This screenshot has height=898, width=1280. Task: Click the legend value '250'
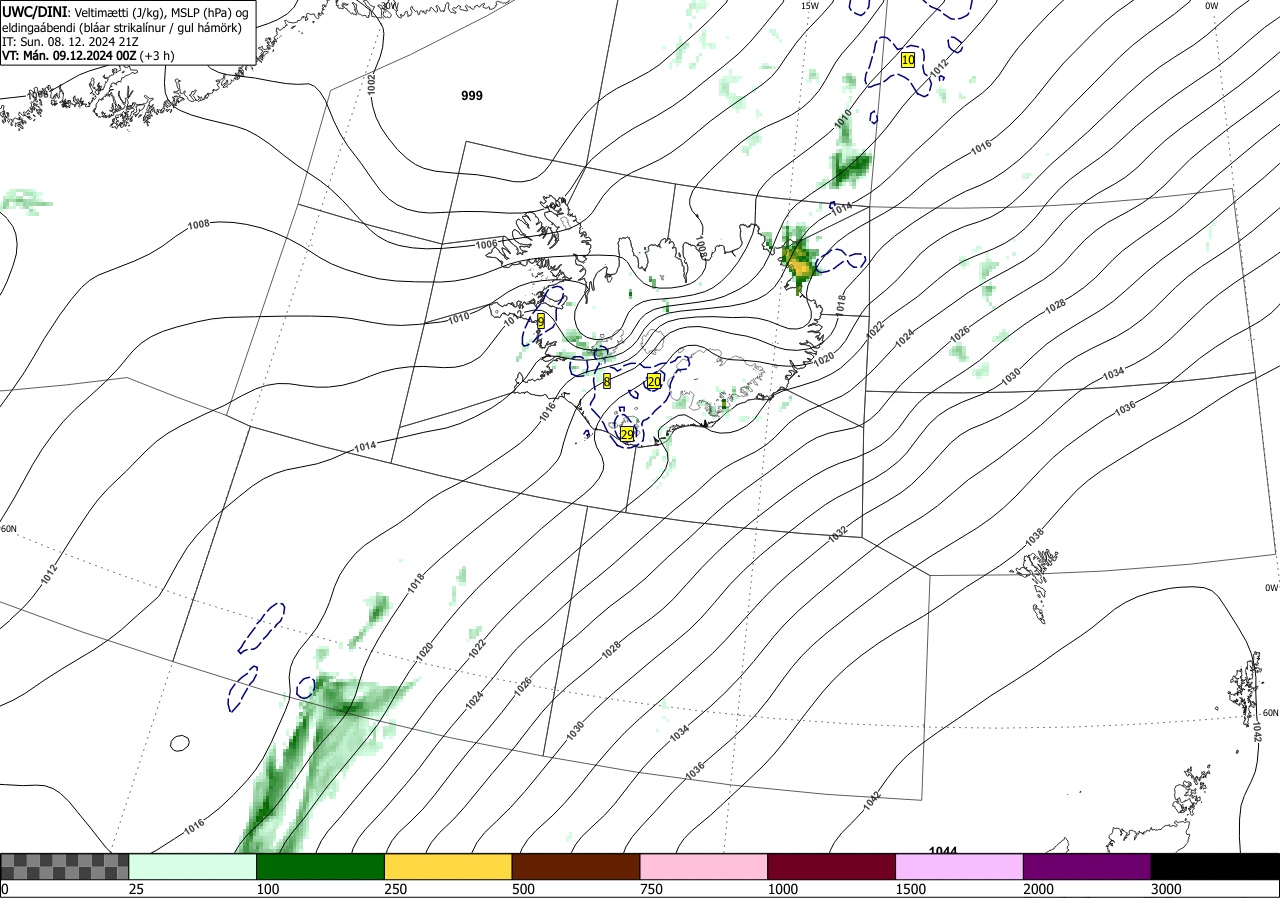click(x=395, y=889)
